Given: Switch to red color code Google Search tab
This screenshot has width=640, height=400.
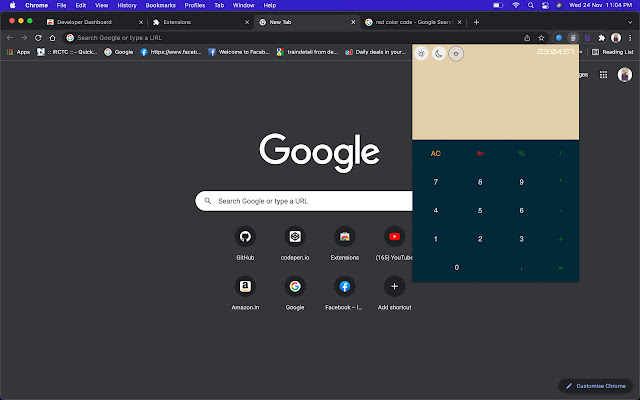Looking at the screenshot, I should point(413,22).
